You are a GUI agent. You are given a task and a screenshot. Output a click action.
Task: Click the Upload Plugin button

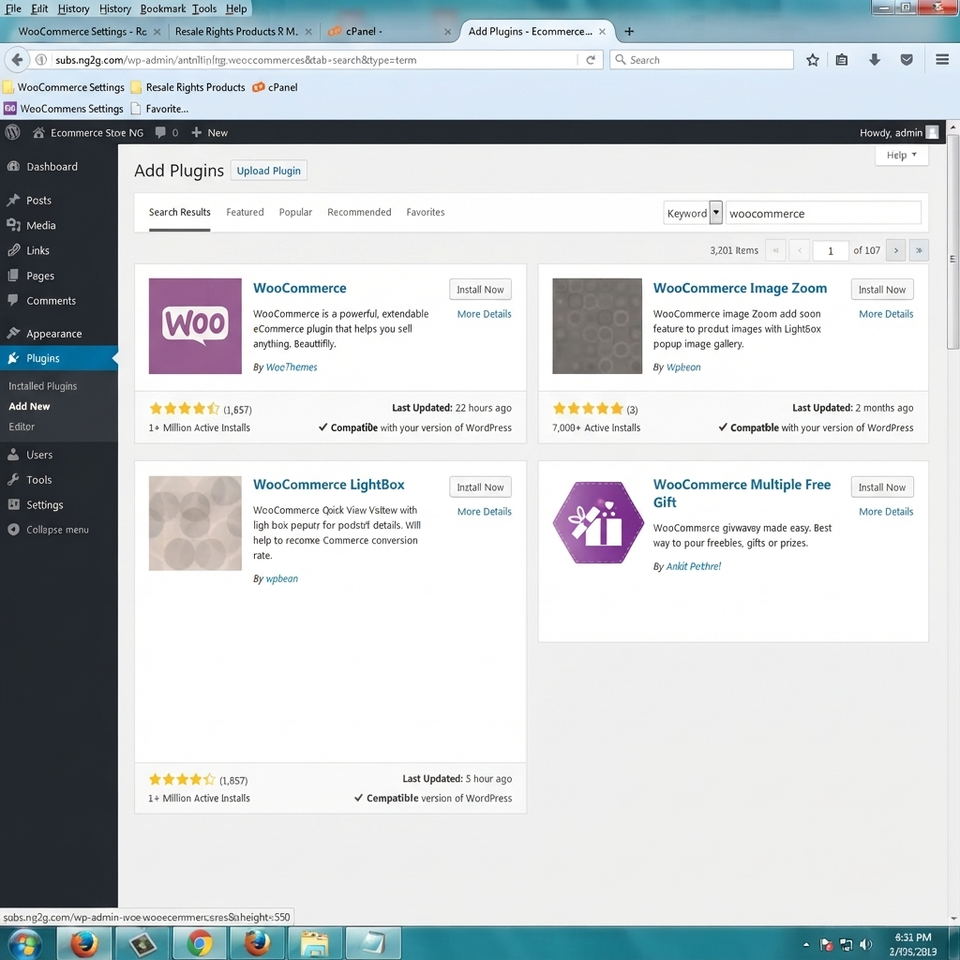coord(269,171)
